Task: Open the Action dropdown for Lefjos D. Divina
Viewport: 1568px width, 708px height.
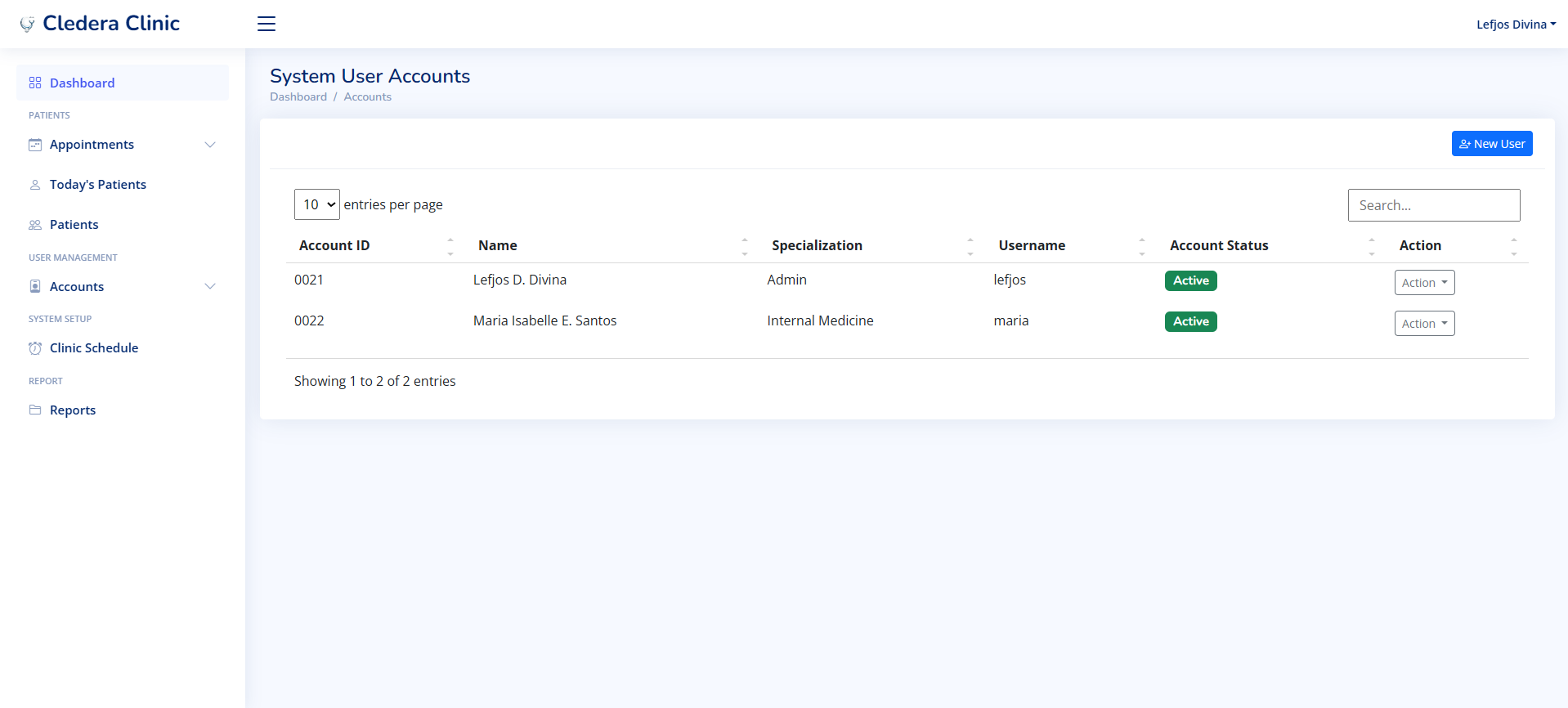Action: coord(1424,283)
